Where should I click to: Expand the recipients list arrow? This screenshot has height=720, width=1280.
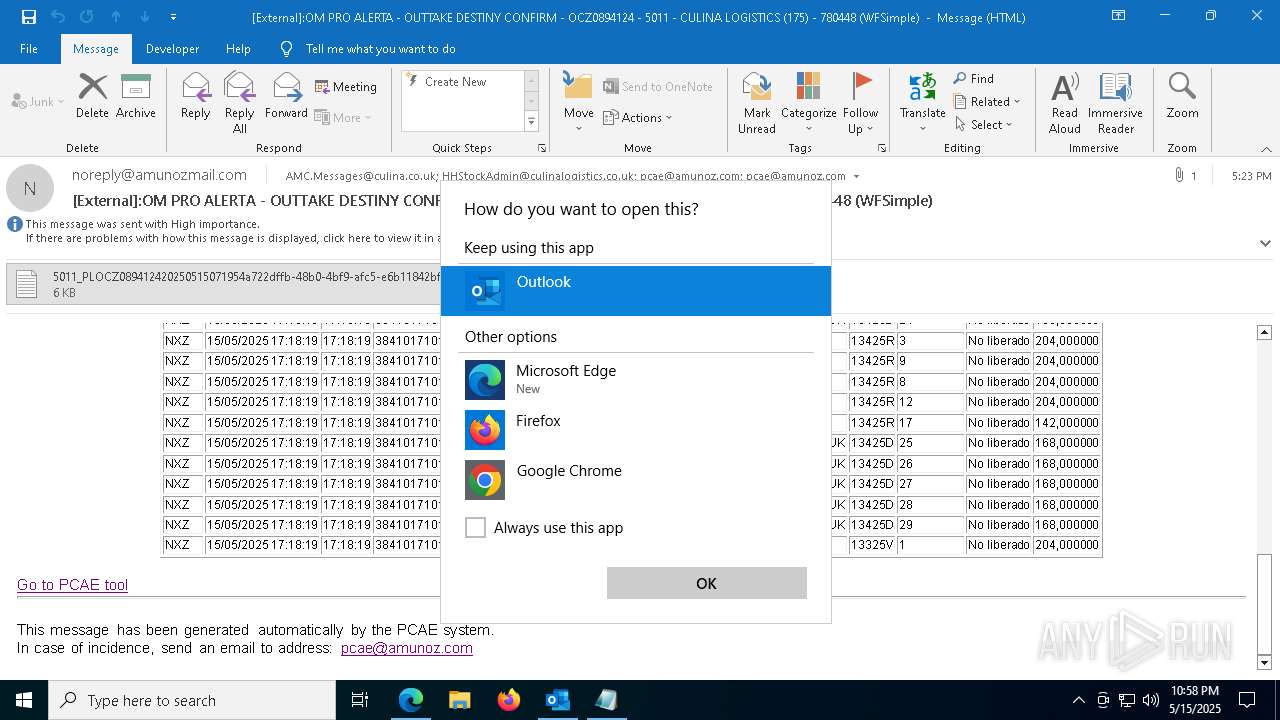click(x=856, y=176)
